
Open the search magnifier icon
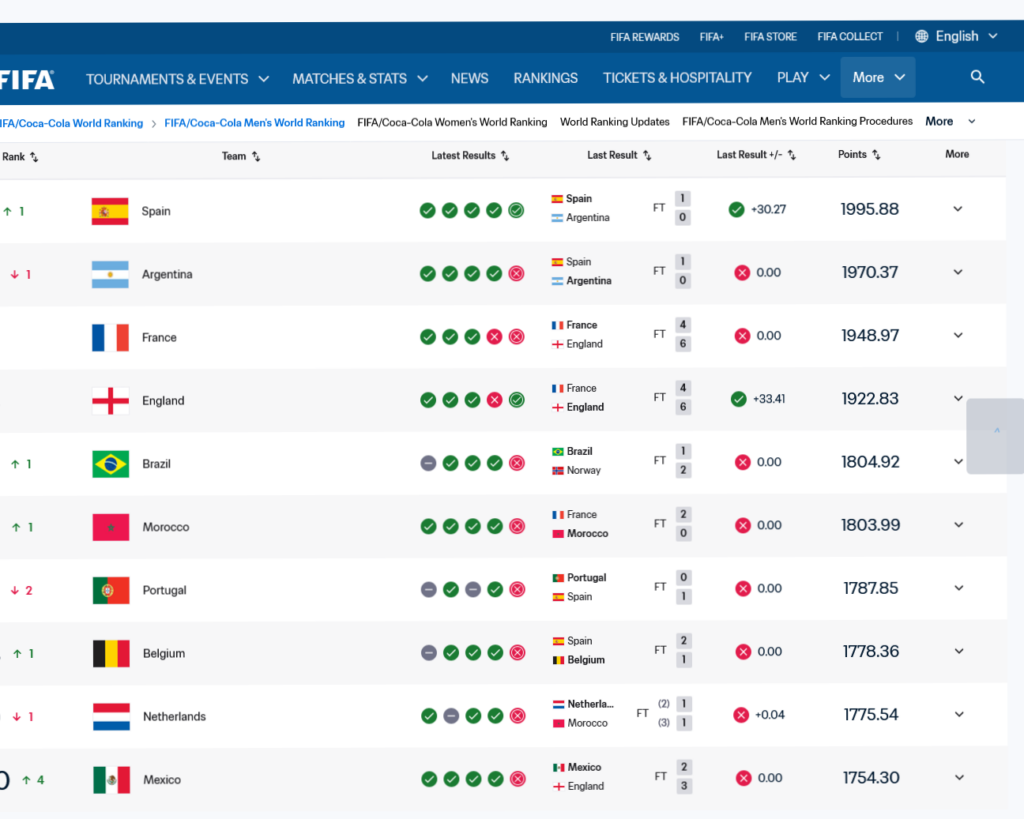tap(977, 77)
